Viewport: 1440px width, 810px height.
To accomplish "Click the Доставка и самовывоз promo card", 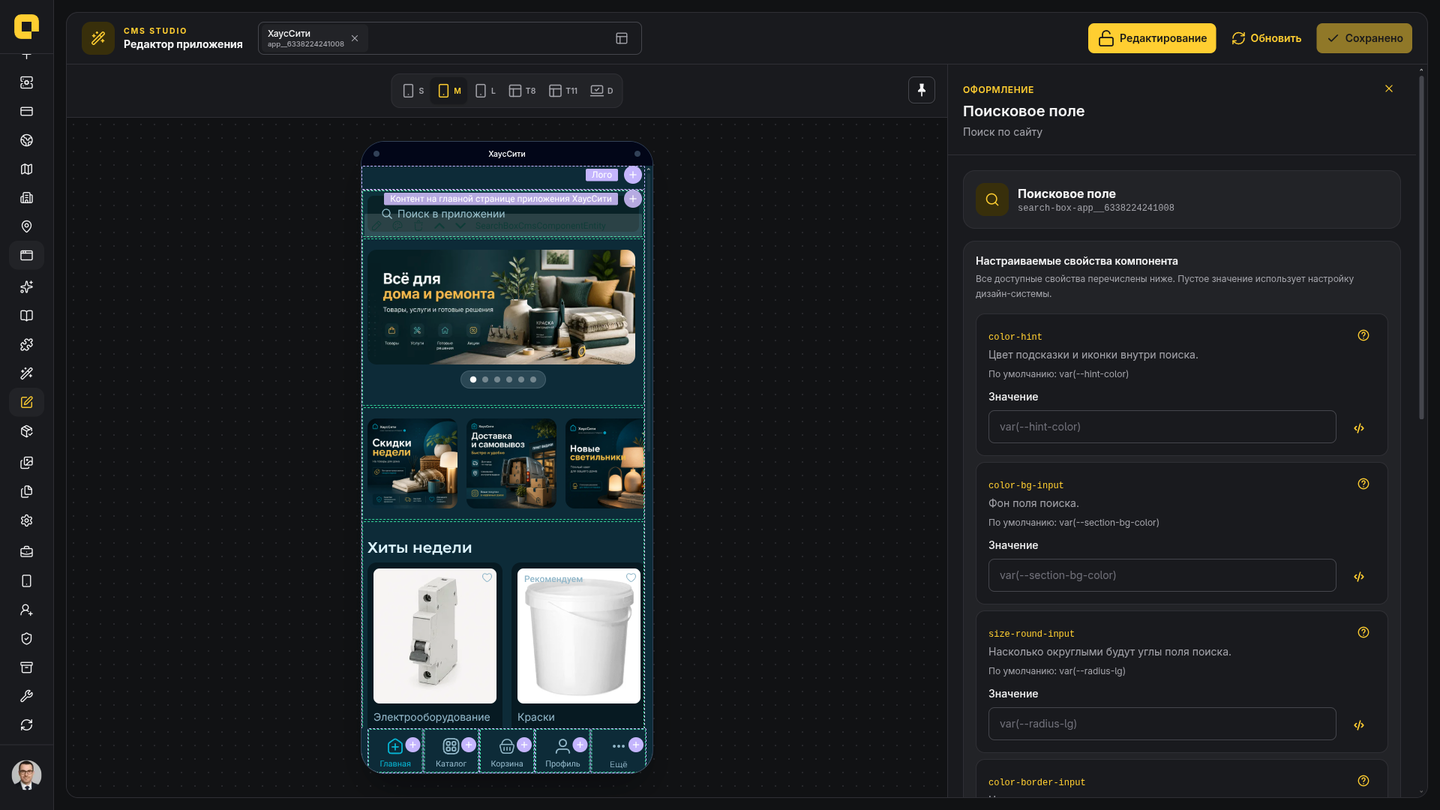I will [512, 463].
